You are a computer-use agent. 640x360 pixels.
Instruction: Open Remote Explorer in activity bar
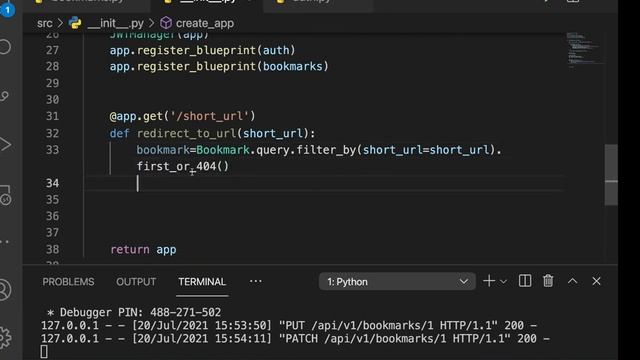5,195
